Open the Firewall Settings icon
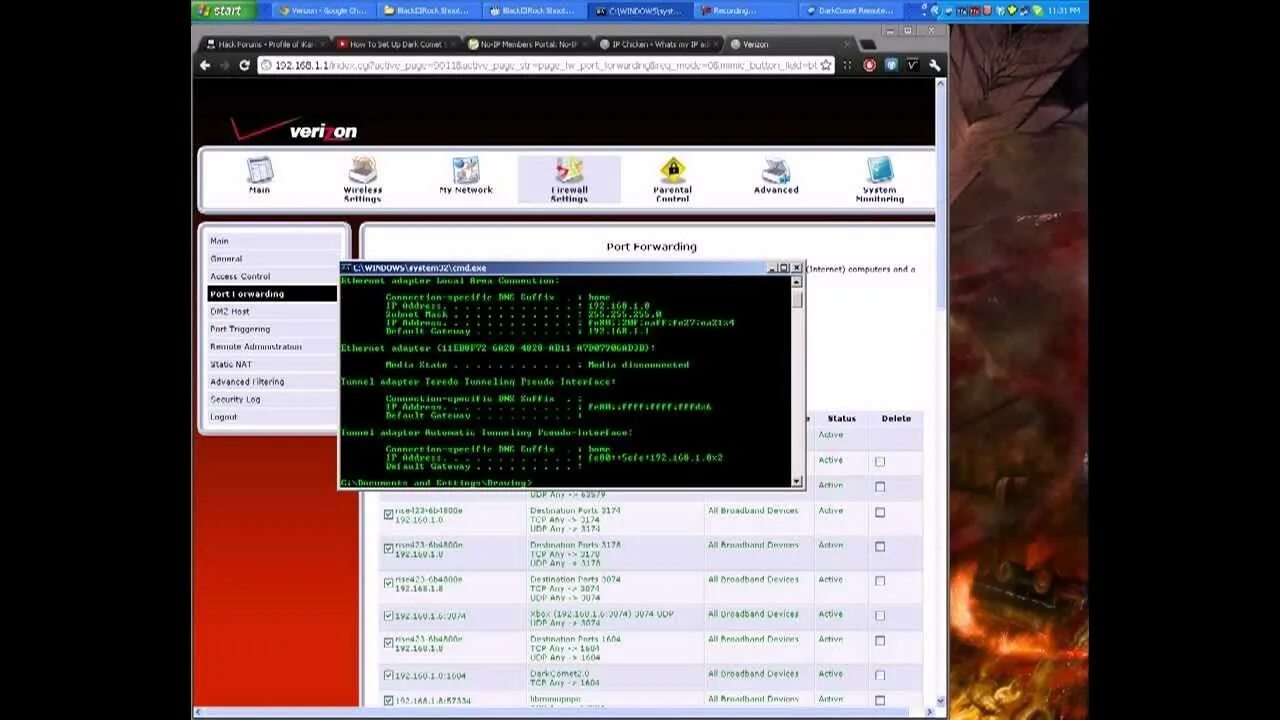The image size is (1280, 720). [569, 180]
